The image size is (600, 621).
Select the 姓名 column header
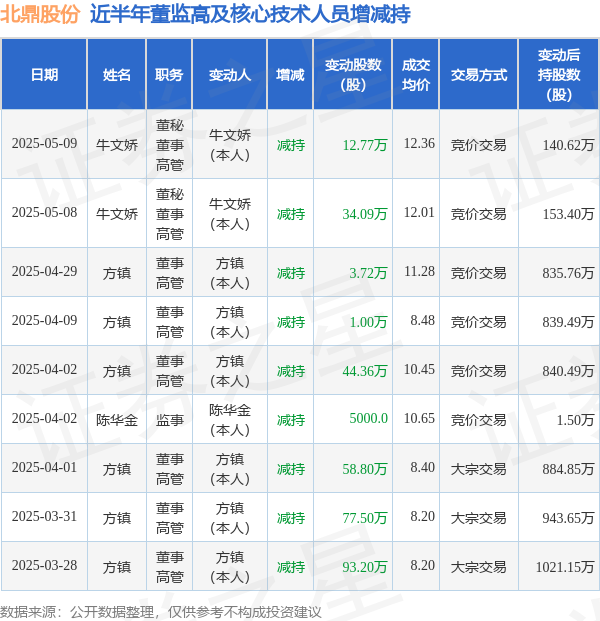click(116, 75)
